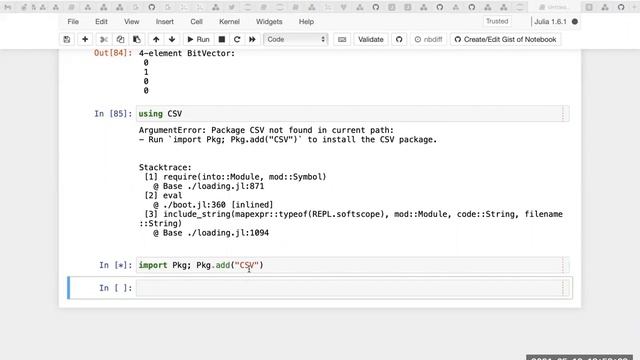Image resolution: width=640 pixels, height=360 pixels.
Task: Open the Code cell type dropdown
Action: pyautogui.click(x=296, y=40)
